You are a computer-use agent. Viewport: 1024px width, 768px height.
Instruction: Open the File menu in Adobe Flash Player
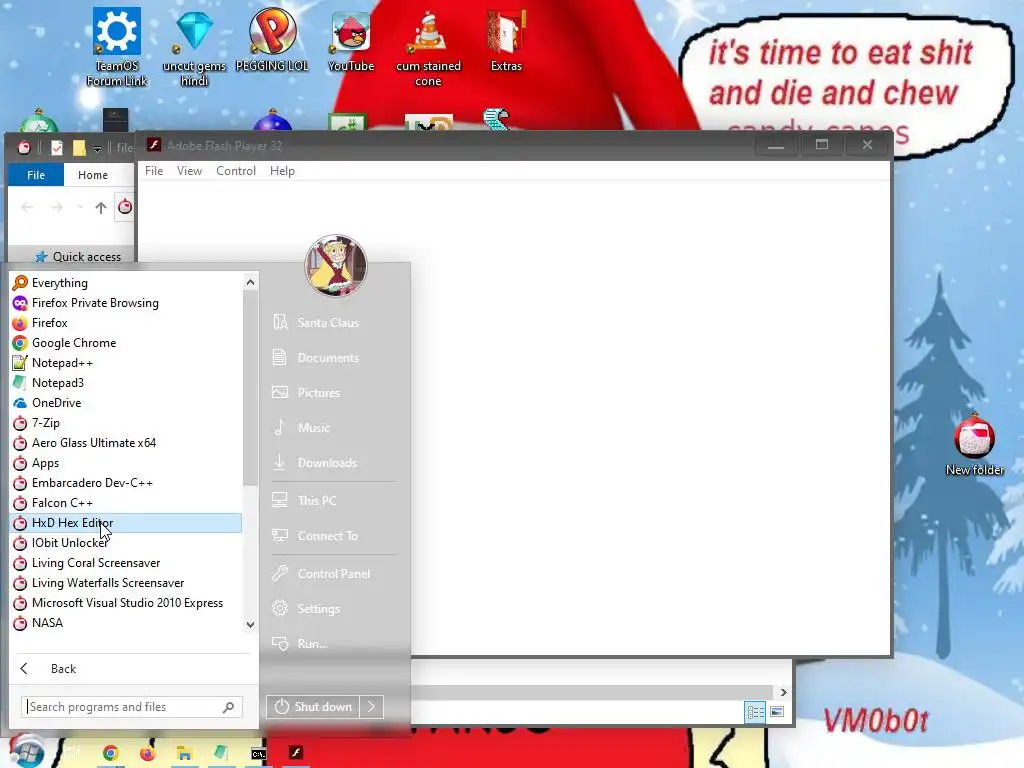[x=154, y=170]
